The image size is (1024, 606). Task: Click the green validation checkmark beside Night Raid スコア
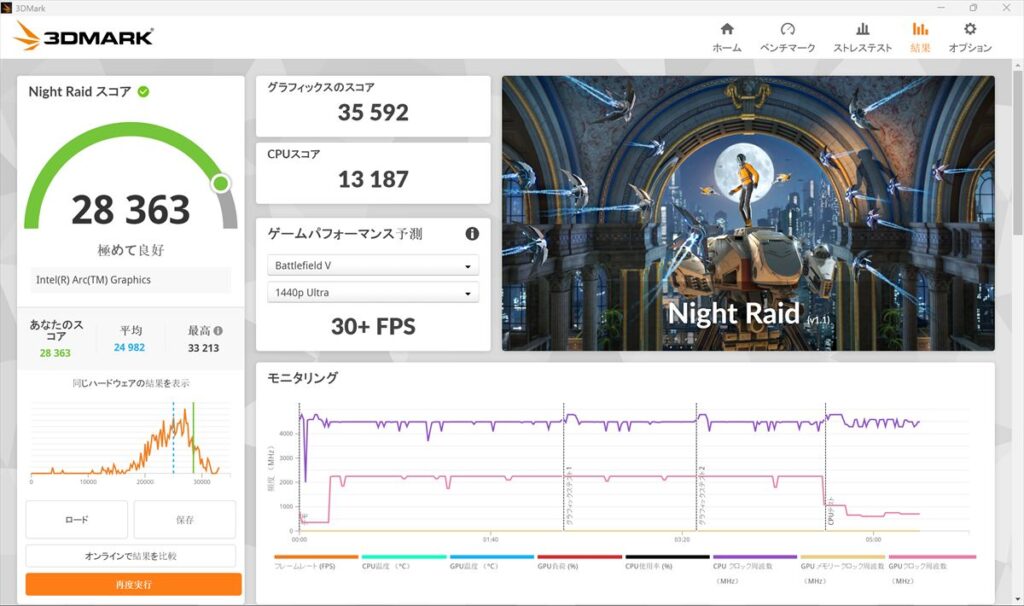click(143, 92)
